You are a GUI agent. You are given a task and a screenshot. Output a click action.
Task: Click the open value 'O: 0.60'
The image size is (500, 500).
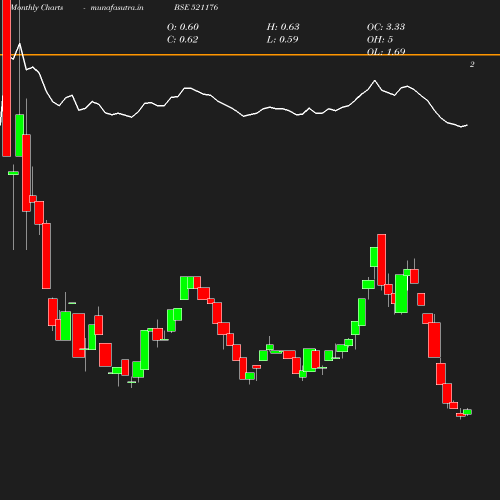(183, 27)
